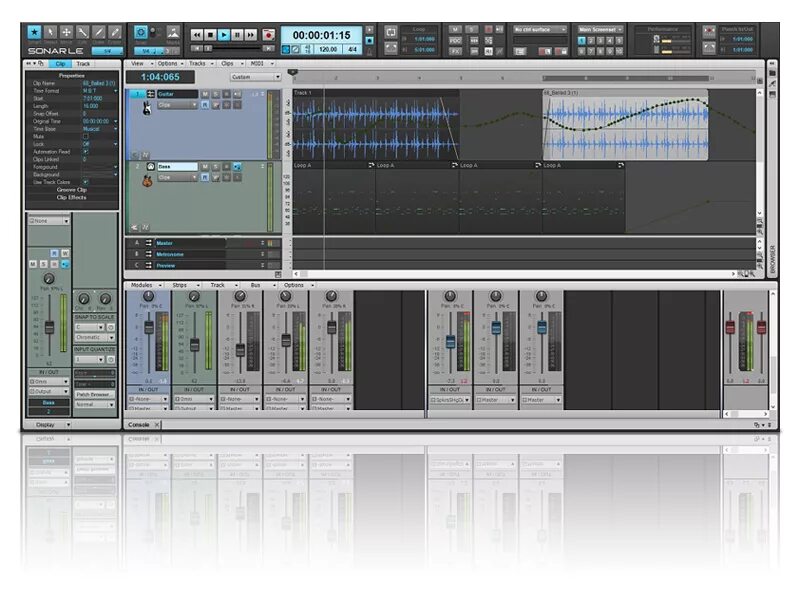
Task: Toggle the global FX bypass button
Action: [455, 51]
